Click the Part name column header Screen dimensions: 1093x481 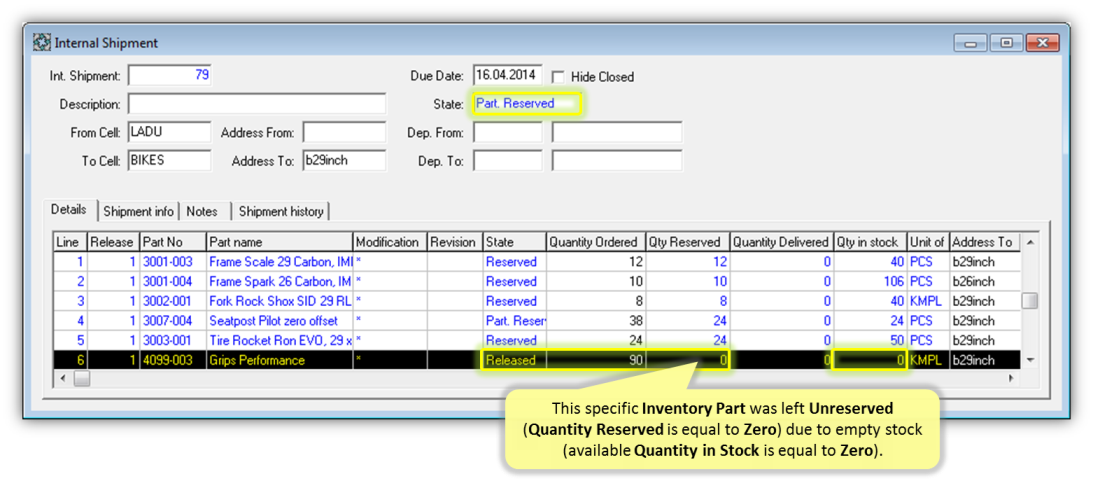pyautogui.click(x=279, y=242)
